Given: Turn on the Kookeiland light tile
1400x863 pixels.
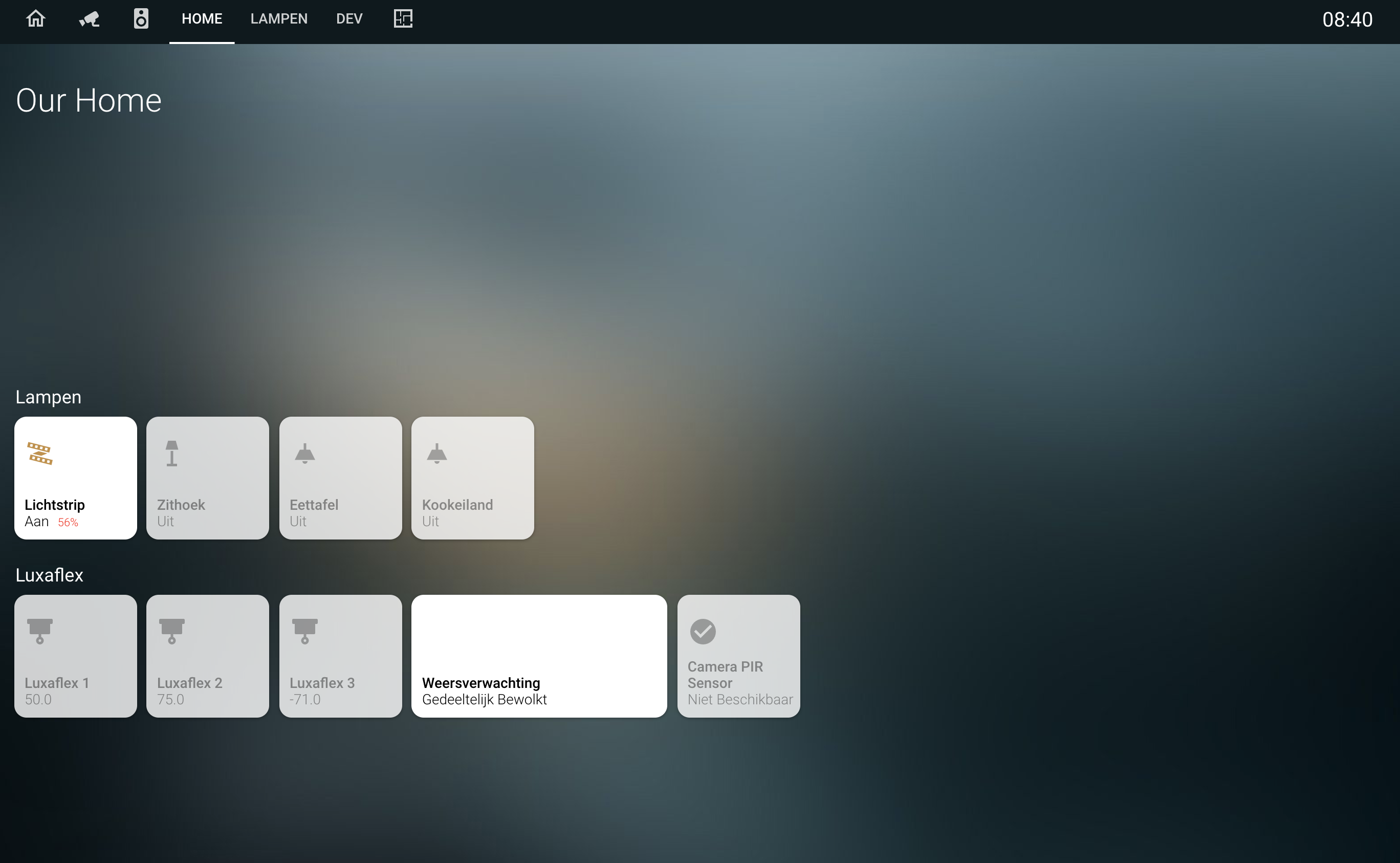Looking at the screenshot, I should coord(472,478).
